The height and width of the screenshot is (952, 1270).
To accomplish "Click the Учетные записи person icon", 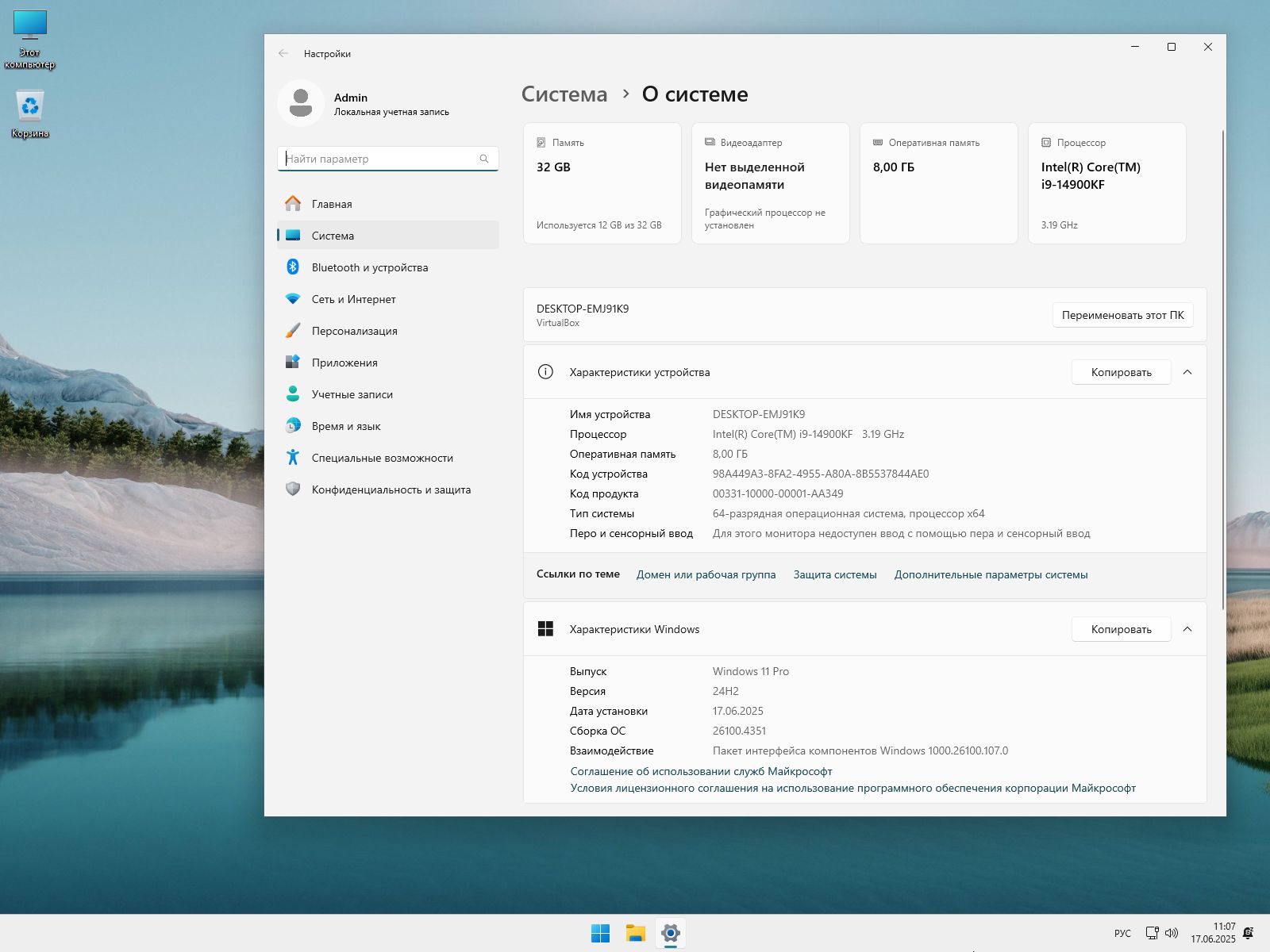I will (x=293, y=394).
